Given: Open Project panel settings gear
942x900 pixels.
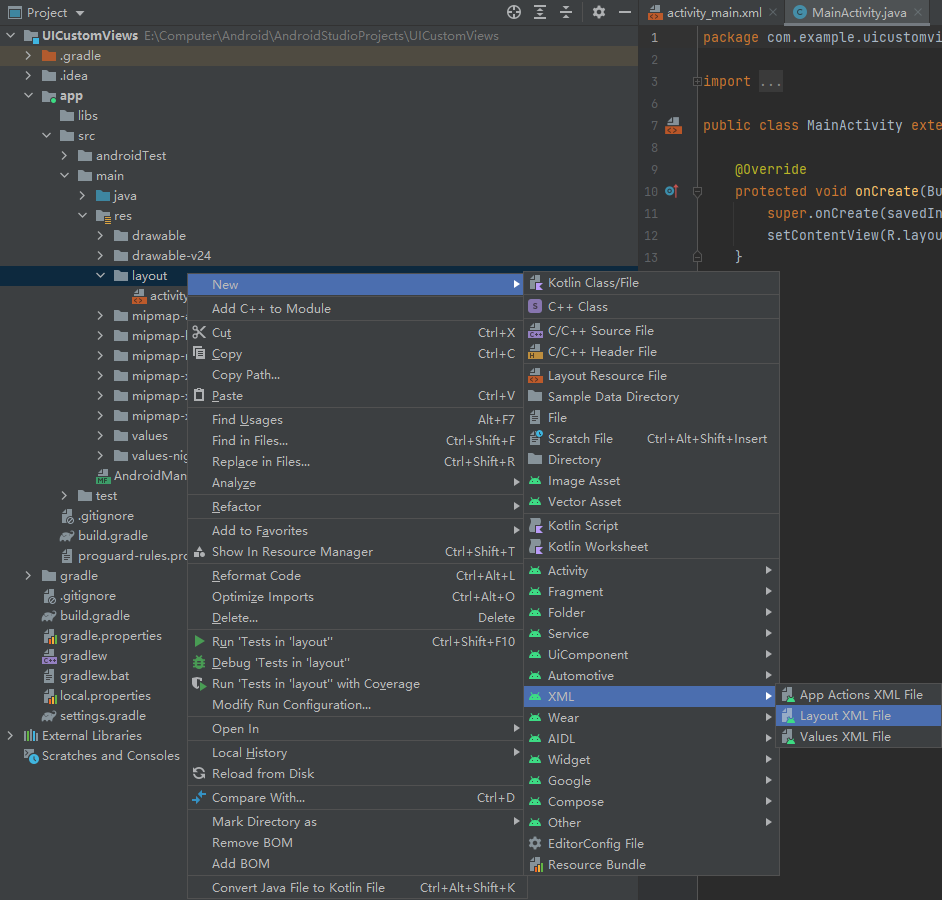Looking at the screenshot, I should [598, 12].
